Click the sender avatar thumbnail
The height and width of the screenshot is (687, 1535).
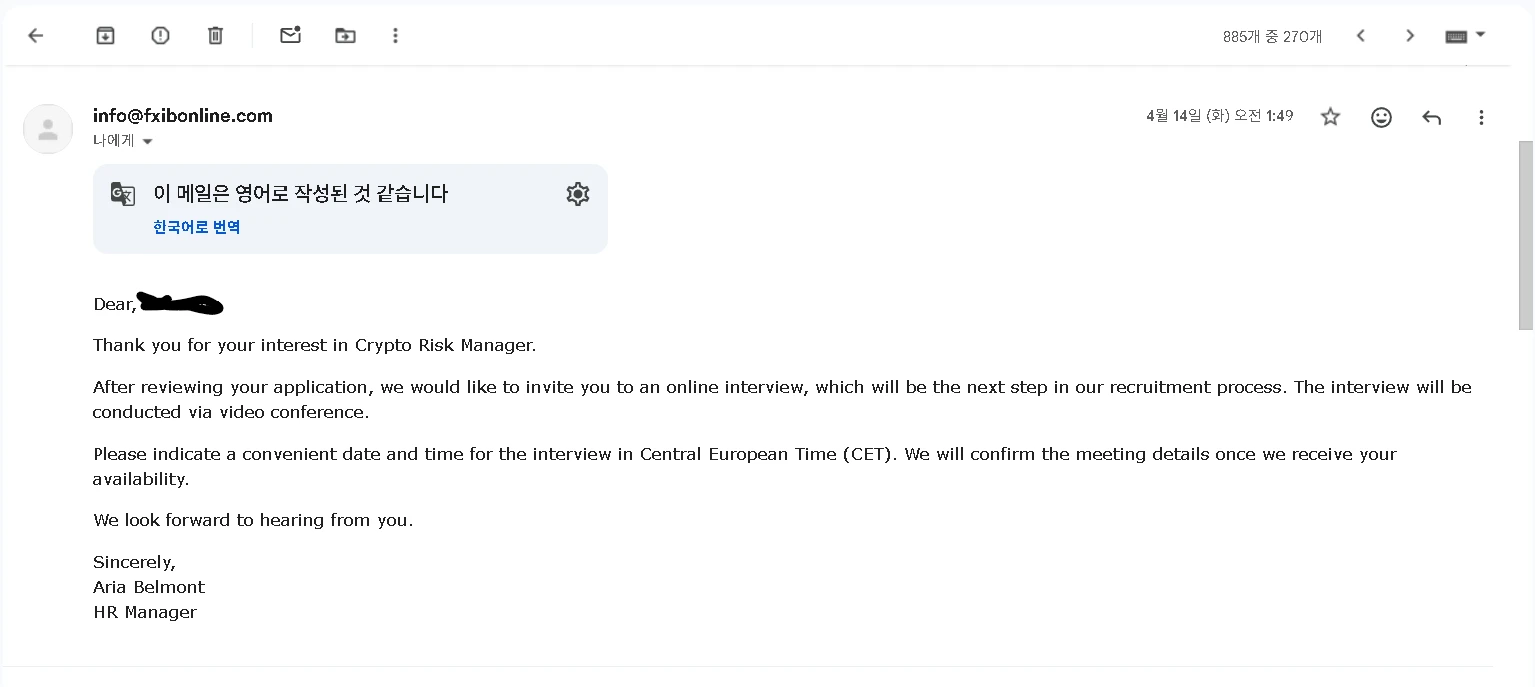pyautogui.click(x=48, y=129)
